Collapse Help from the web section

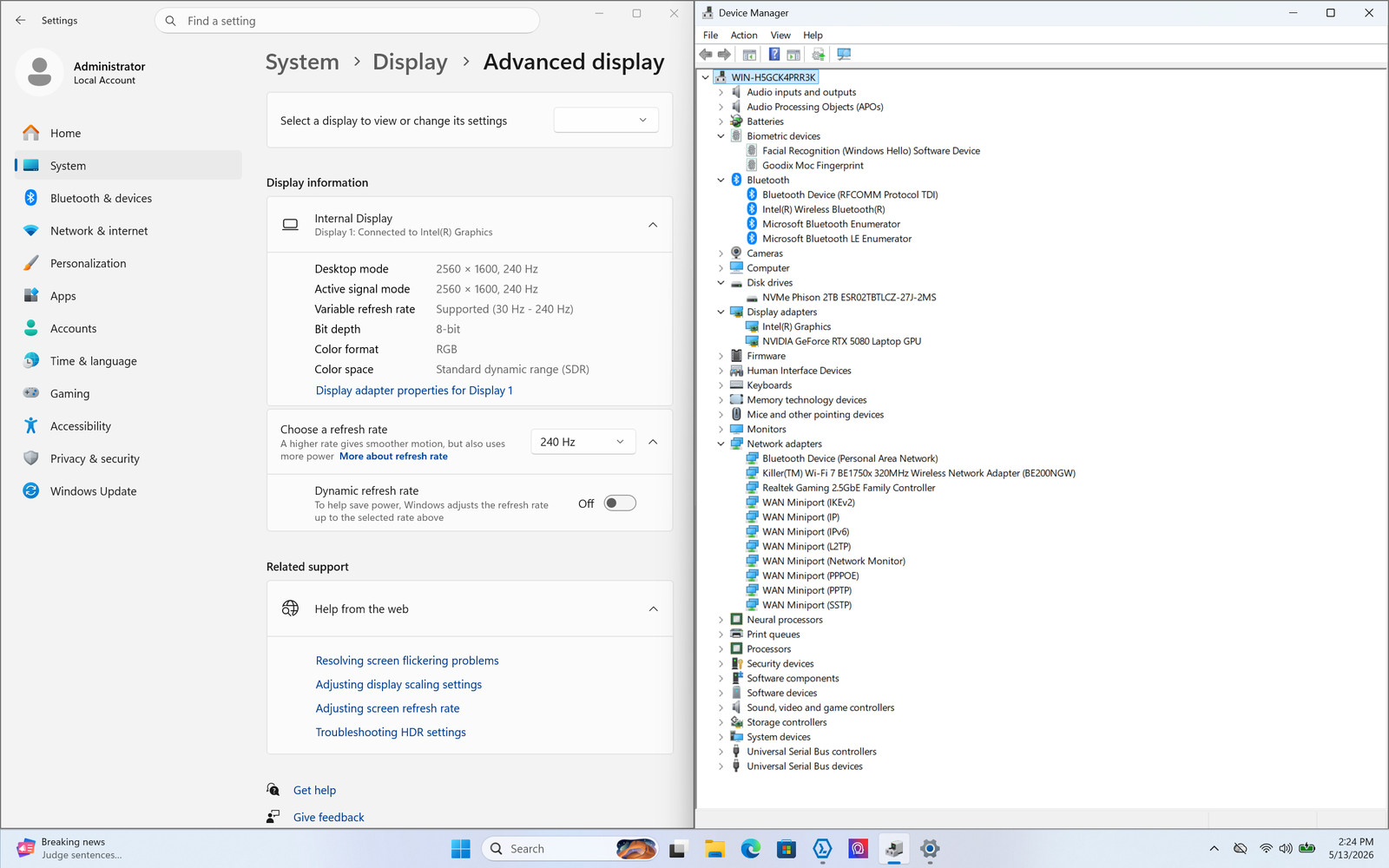coord(653,609)
